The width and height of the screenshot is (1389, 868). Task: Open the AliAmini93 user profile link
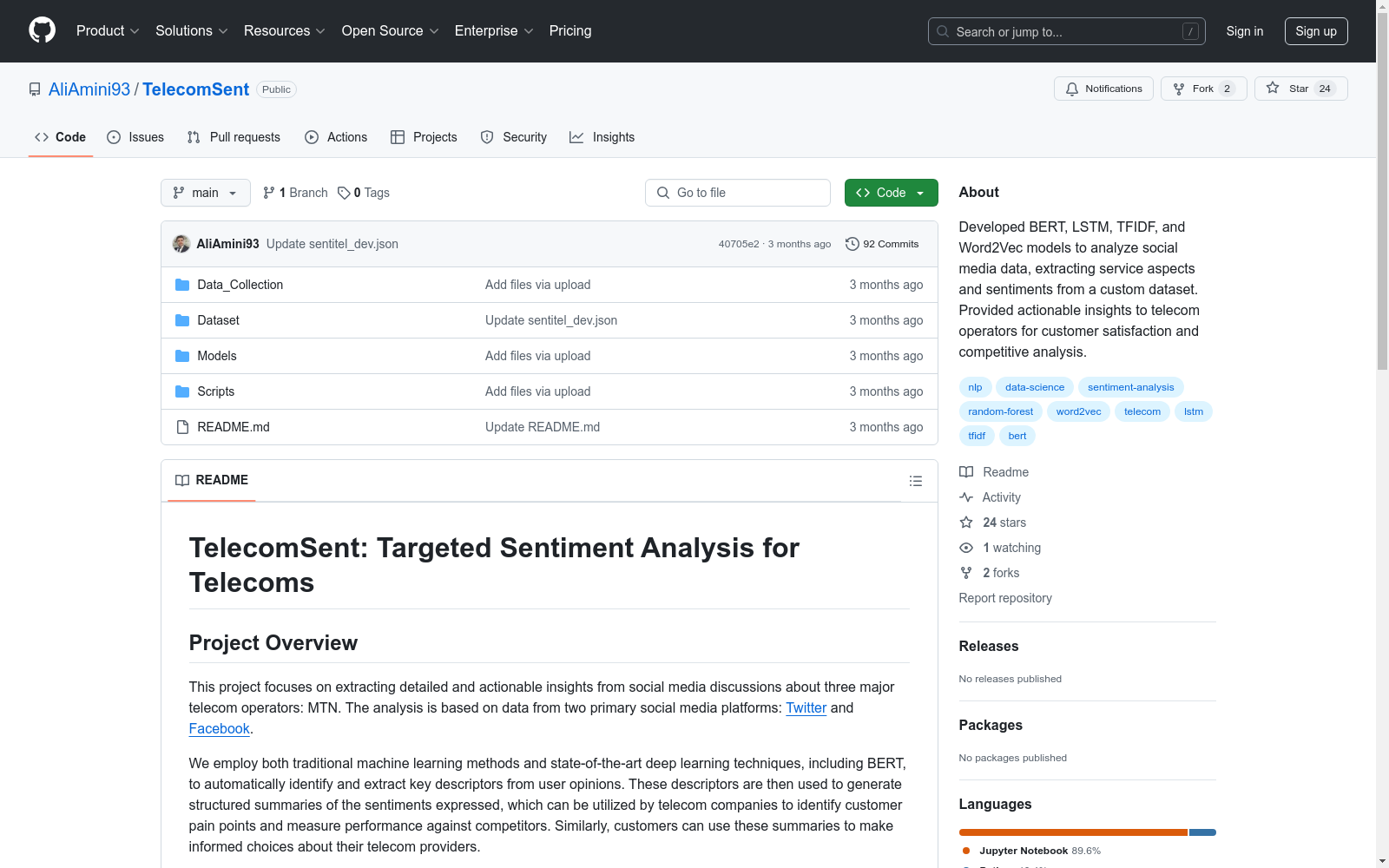[x=89, y=89]
